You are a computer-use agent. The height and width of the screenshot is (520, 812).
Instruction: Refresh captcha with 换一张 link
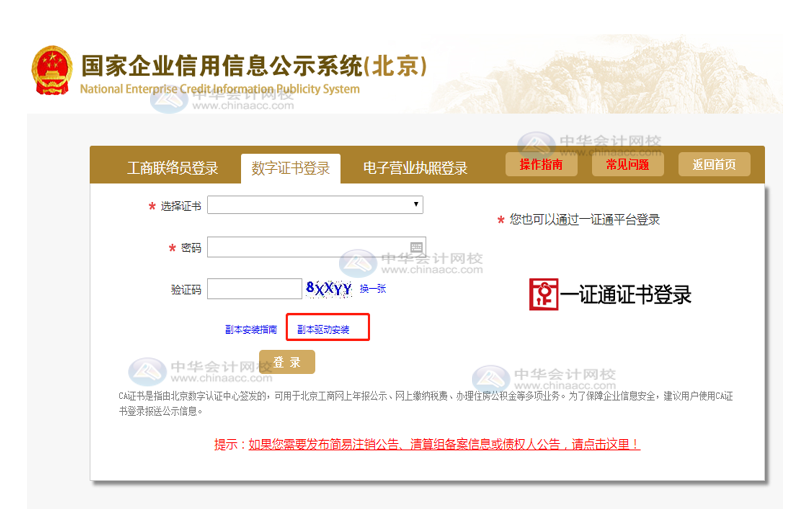point(373,288)
